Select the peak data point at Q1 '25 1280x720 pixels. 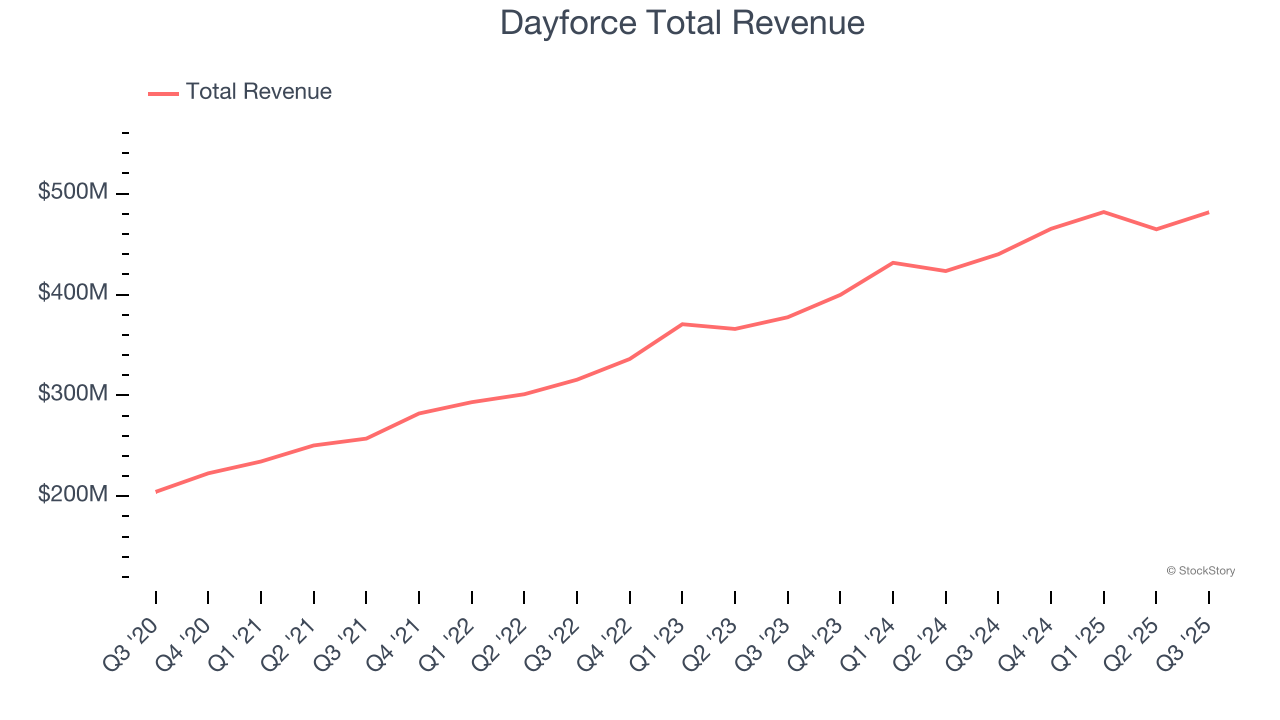pos(1104,212)
